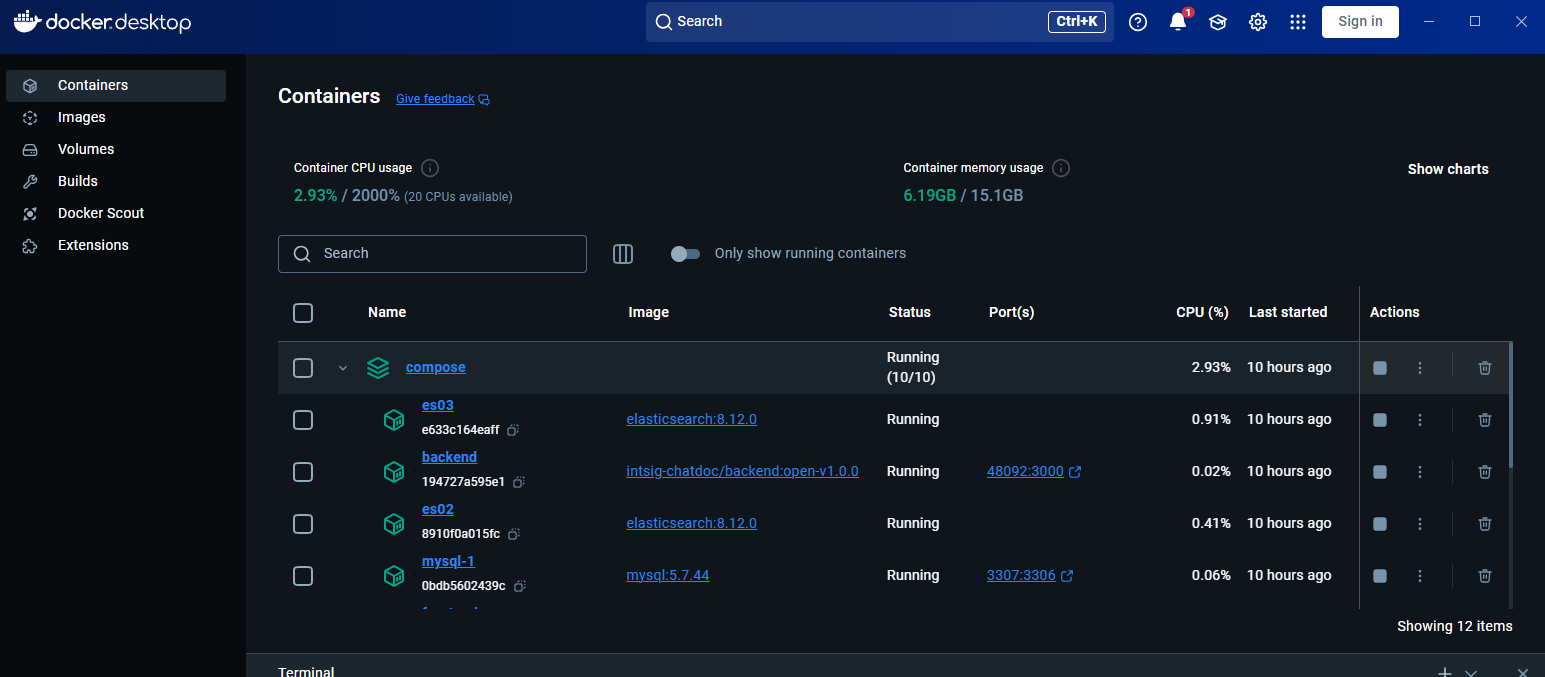Open the Learning center graduation cap icon
This screenshot has width=1545, height=677.
pyautogui.click(x=1217, y=22)
